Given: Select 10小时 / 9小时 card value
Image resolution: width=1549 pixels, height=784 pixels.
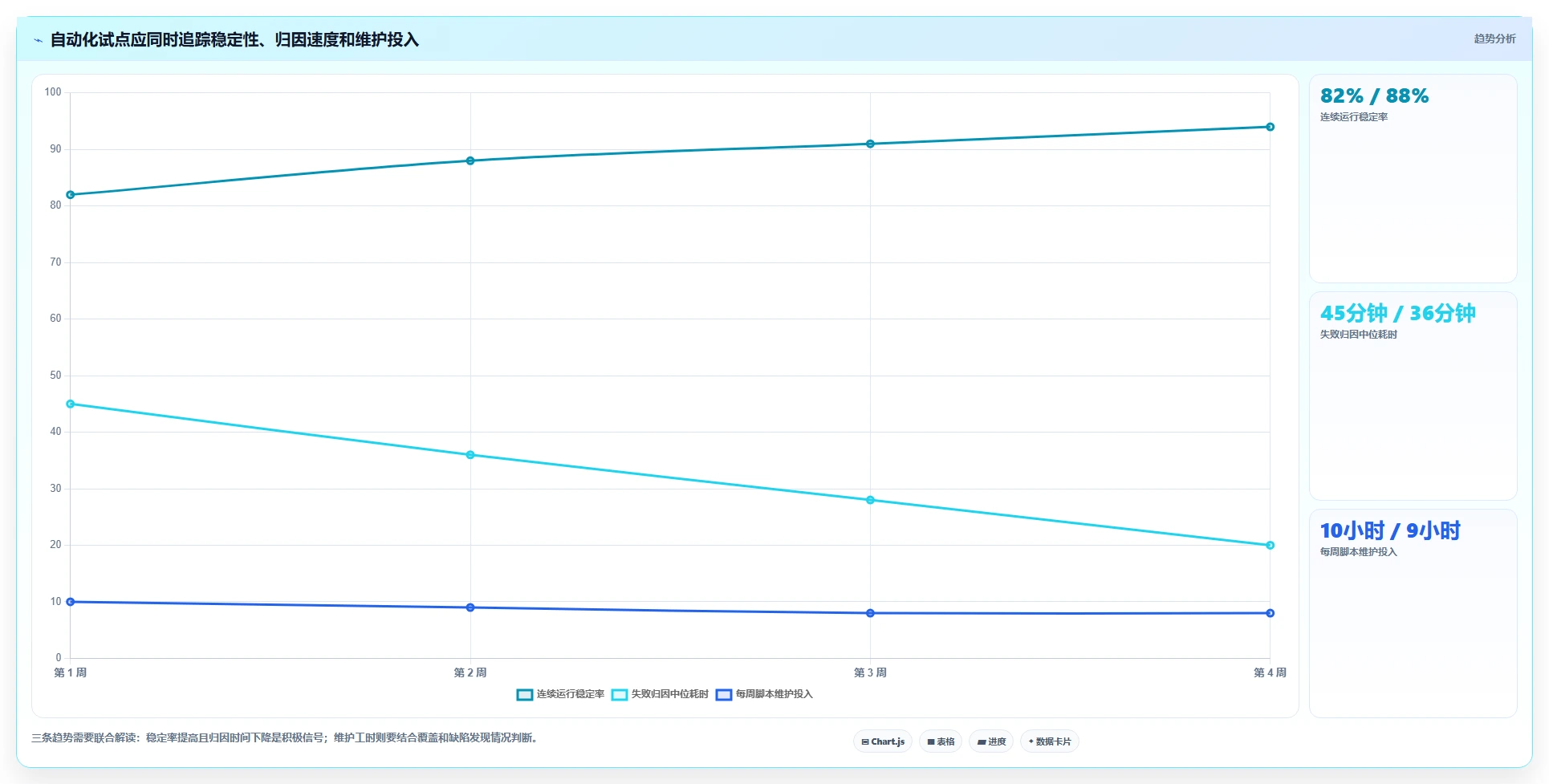Looking at the screenshot, I should 1390,530.
